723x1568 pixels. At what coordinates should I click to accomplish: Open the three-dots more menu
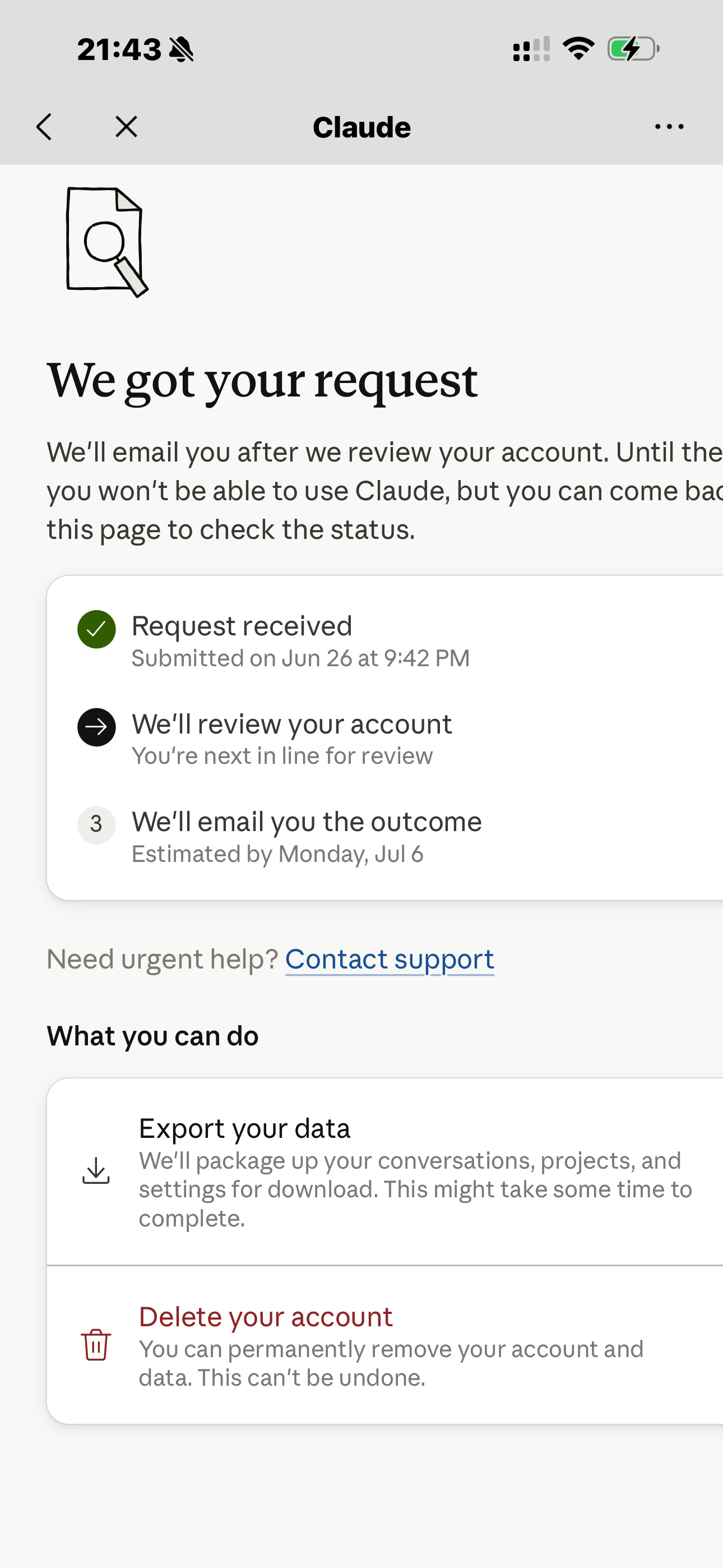[669, 127]
